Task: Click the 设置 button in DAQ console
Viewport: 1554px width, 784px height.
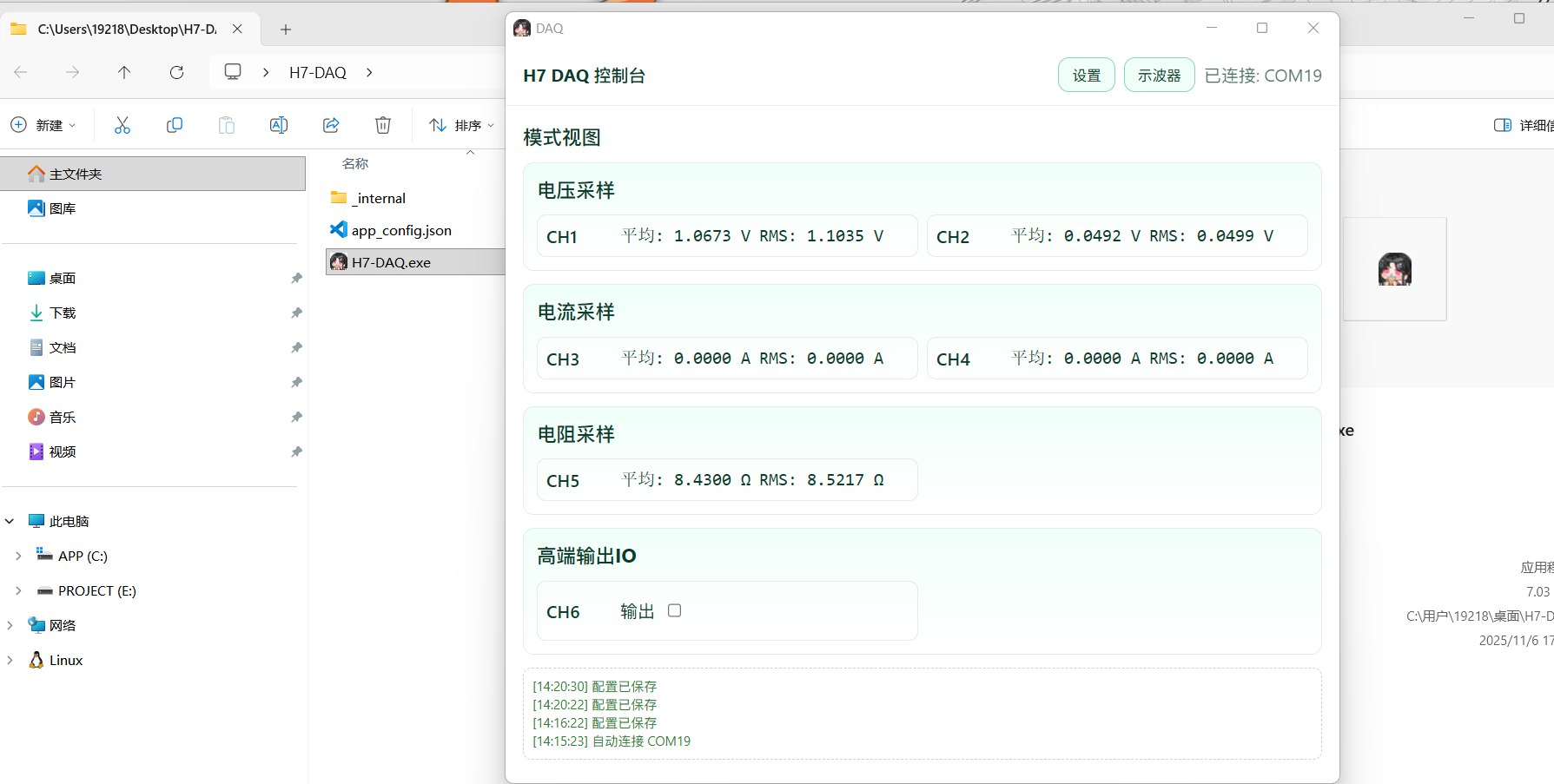Action: (x=1086, y=76)
